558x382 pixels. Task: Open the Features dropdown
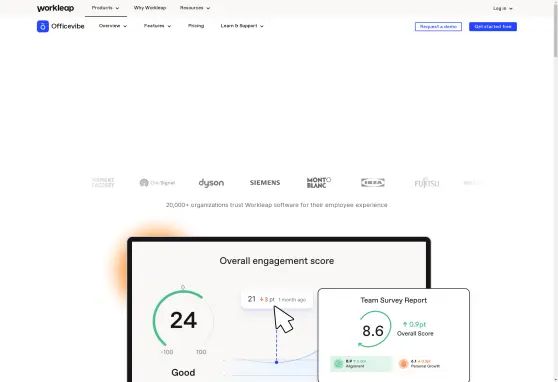pos(158,26)
